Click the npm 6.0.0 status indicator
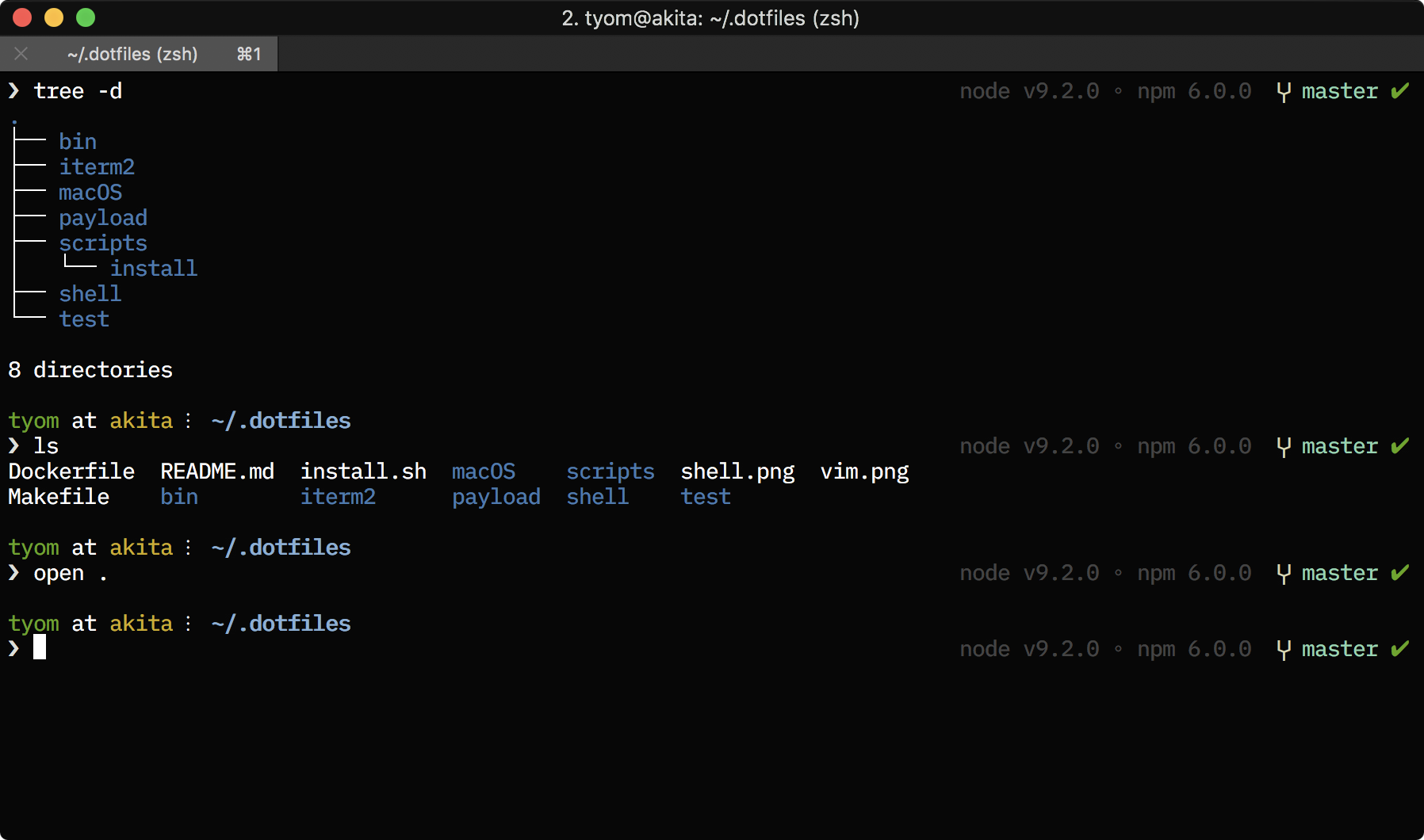1424x840 pixels. pyautogui.click(x=1194, y=91)
